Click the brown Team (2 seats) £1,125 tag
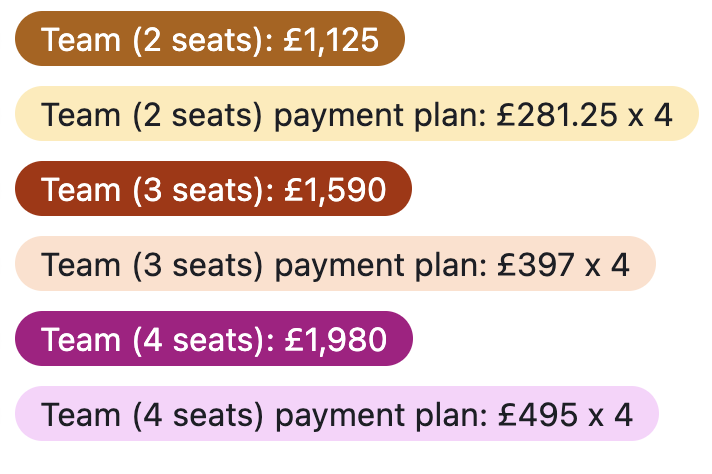The image size is (712, 474). (x=210, y=40)
